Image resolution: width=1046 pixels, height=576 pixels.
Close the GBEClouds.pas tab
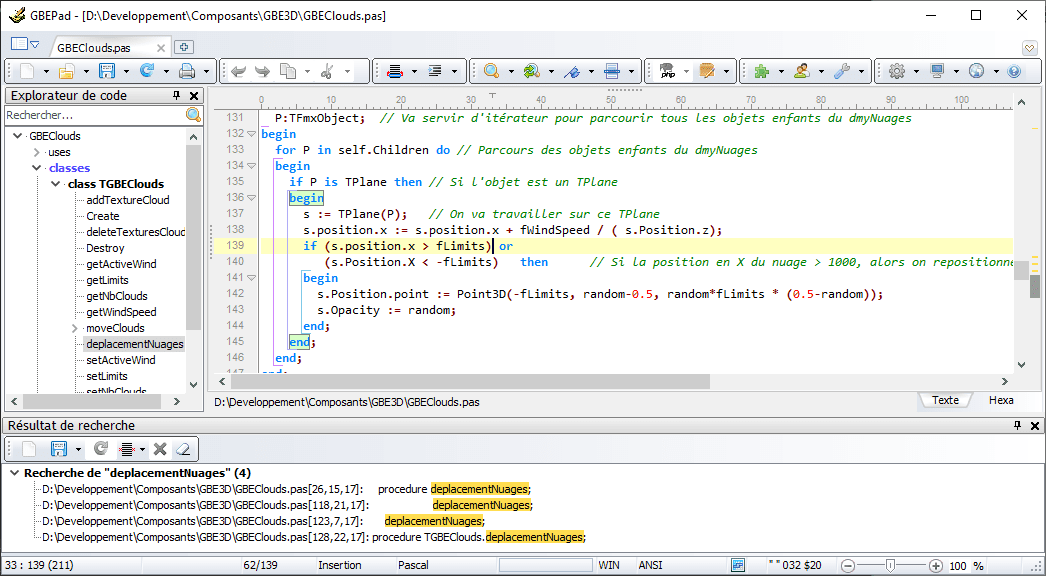[161, 48]
